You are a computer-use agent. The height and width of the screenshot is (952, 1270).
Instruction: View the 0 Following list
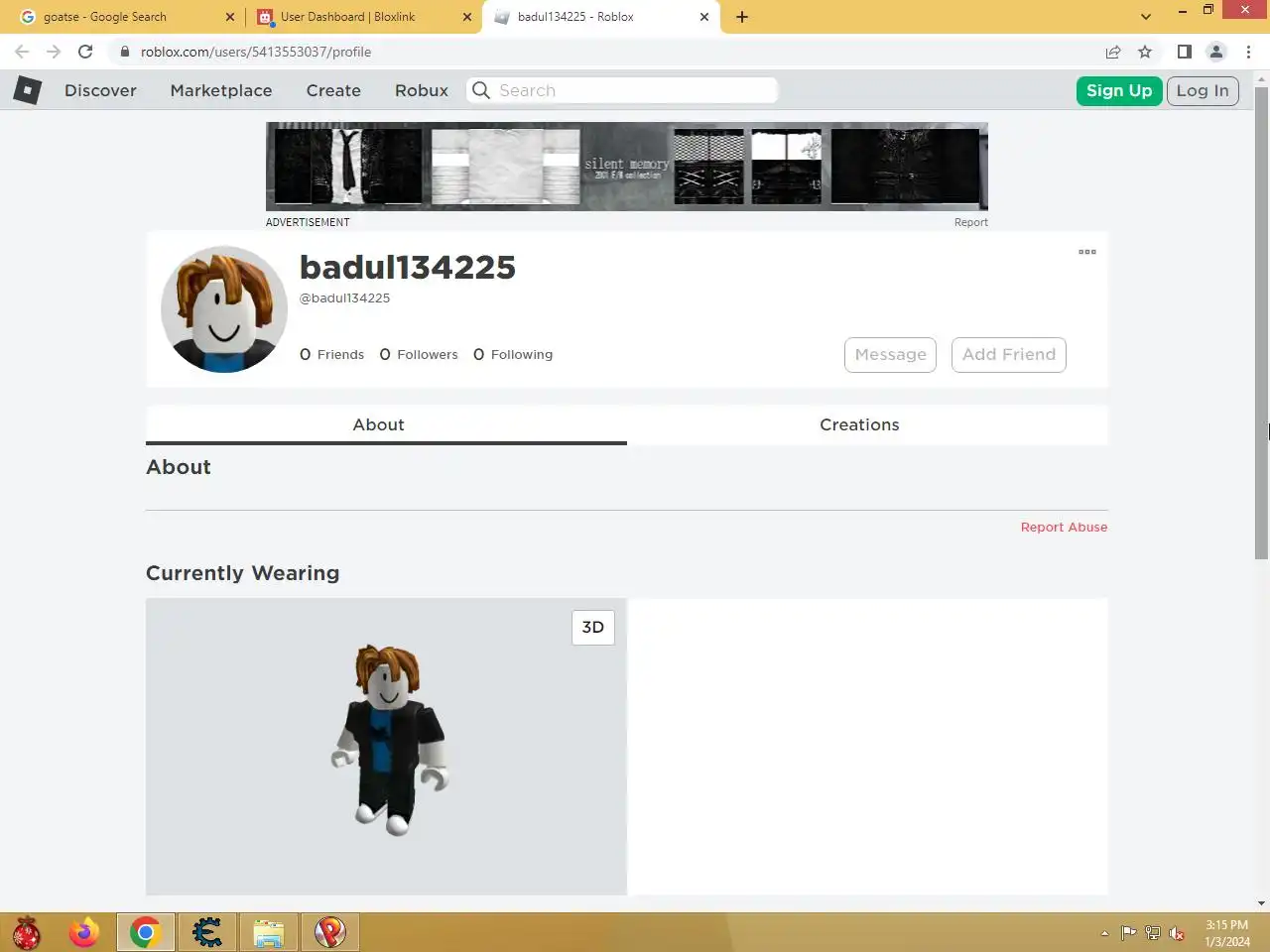click(513, 354)
